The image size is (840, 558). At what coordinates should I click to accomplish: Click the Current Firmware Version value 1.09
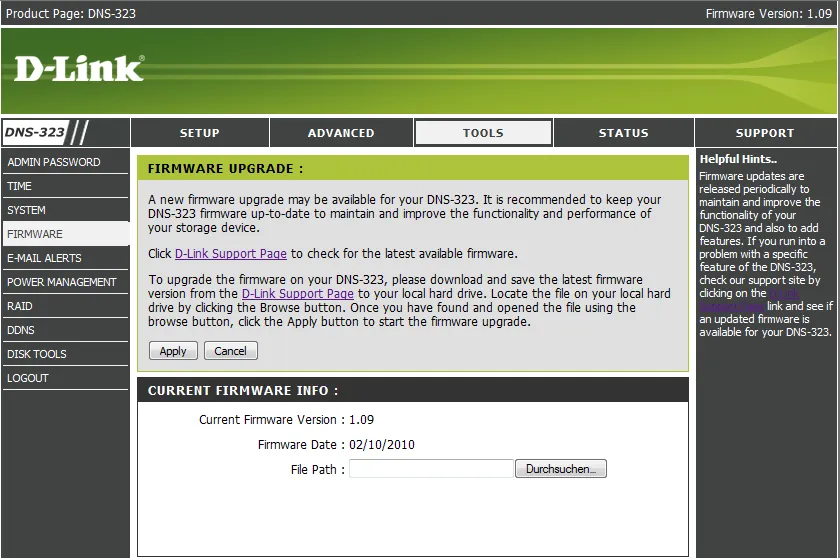click(362, 419)
